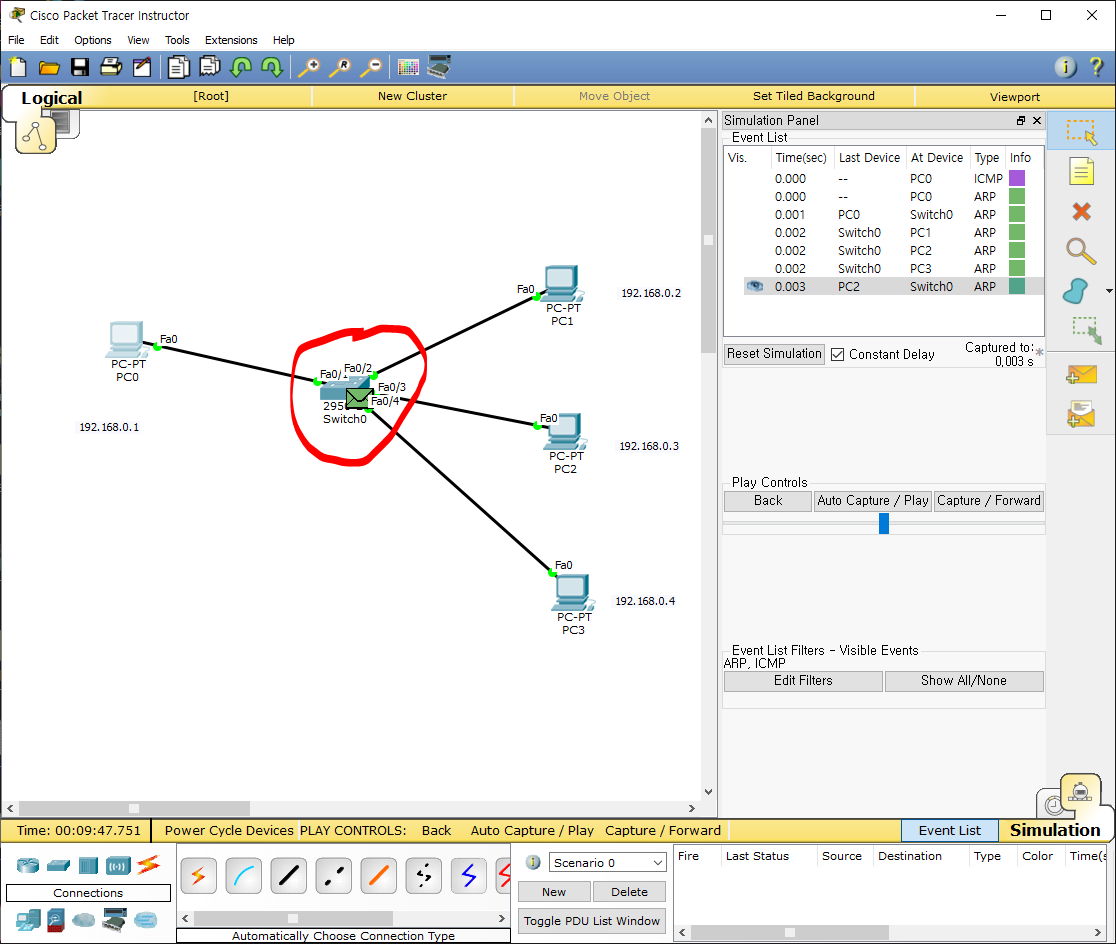Click the Edit Filters button
The image size is (1116, 944).
click(803, 681)
